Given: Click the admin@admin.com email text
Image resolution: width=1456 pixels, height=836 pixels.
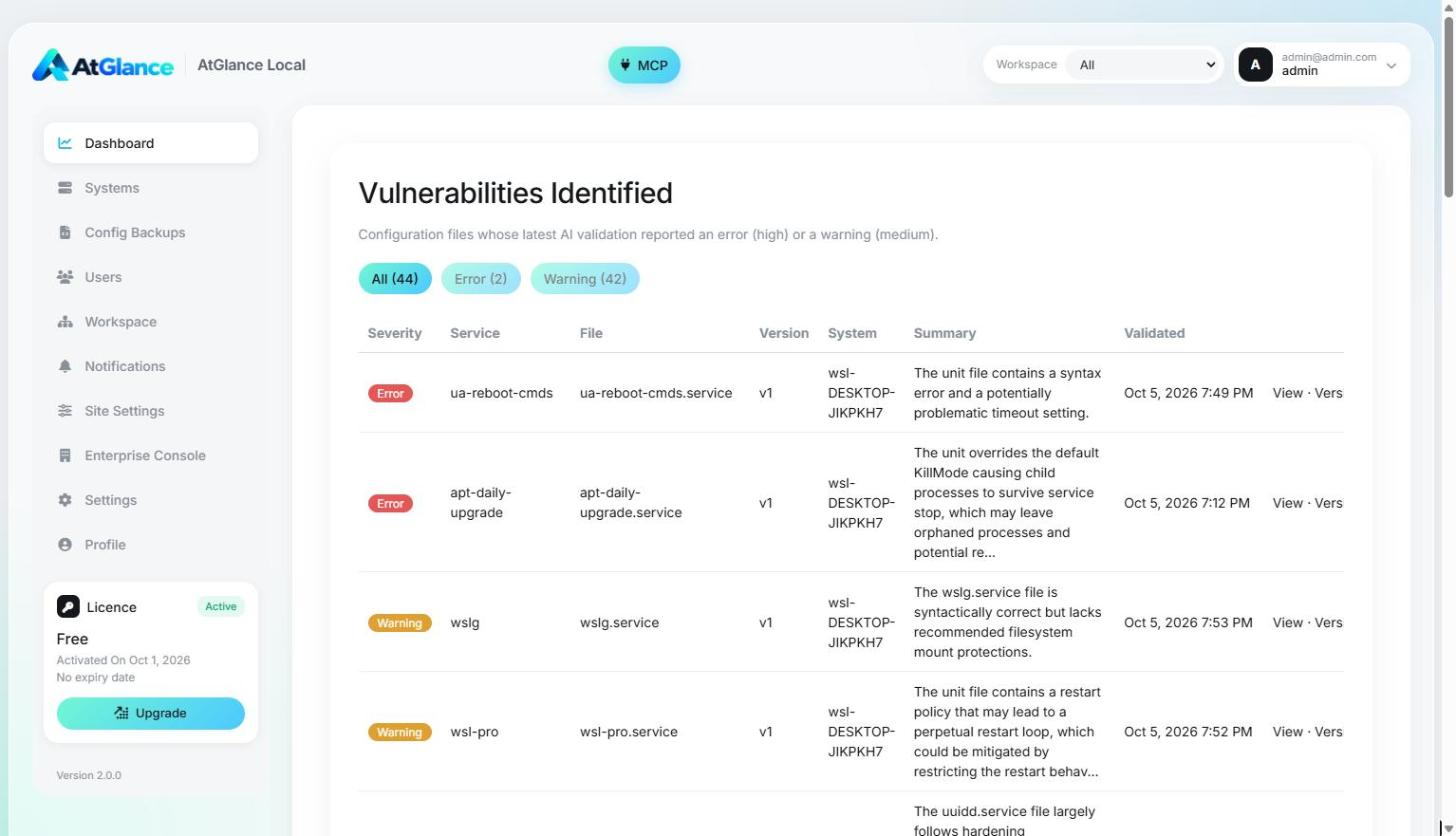Looking at the screenshot, I should pos(1329,57).
